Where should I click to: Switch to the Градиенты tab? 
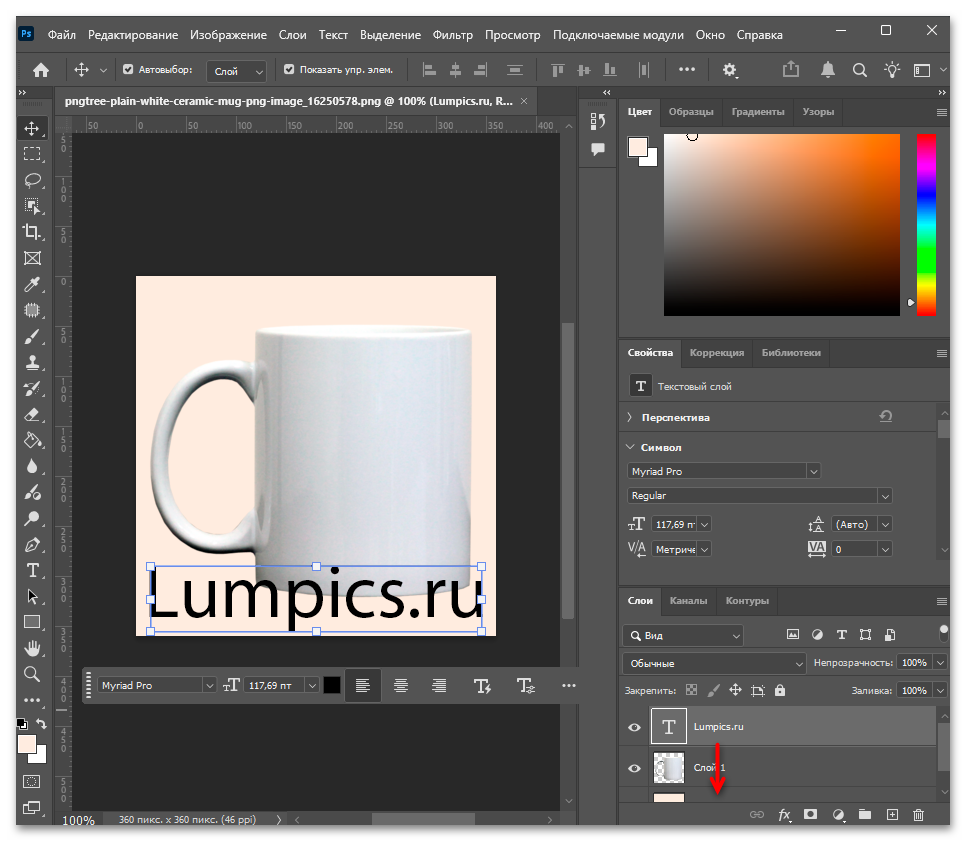[758, 112]
